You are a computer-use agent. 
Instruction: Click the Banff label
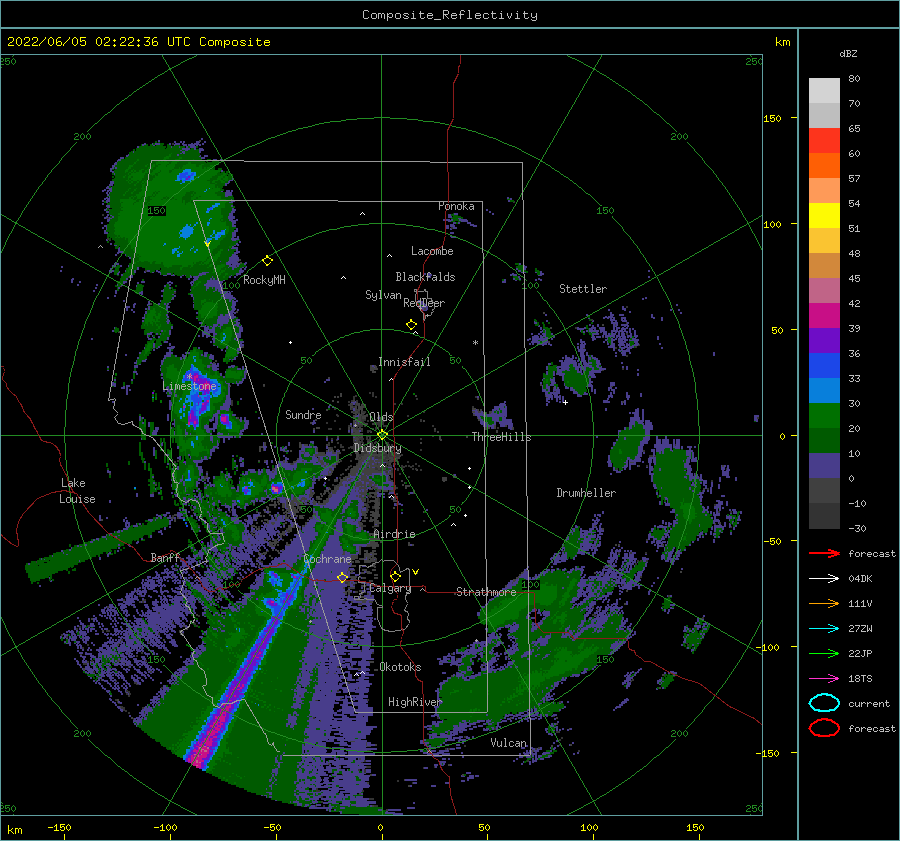[x=165, y=557]
